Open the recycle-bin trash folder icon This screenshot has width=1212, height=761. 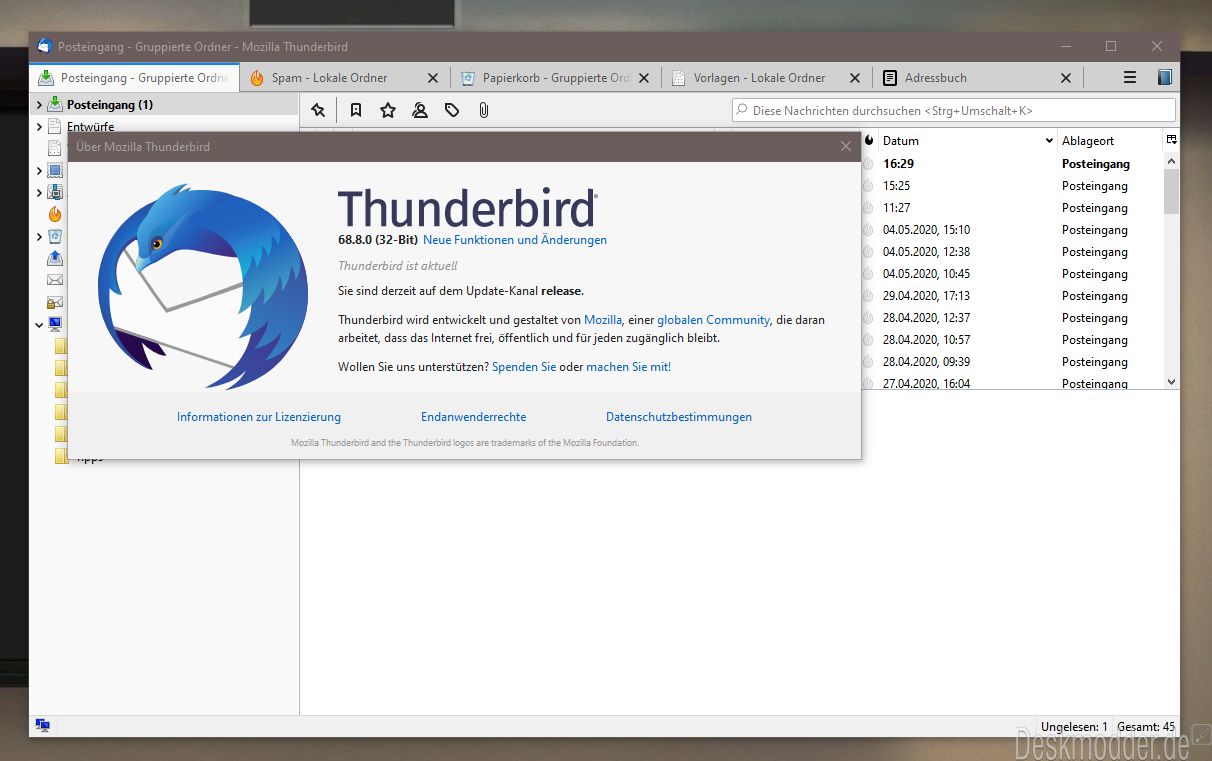[x=55, y=236]
